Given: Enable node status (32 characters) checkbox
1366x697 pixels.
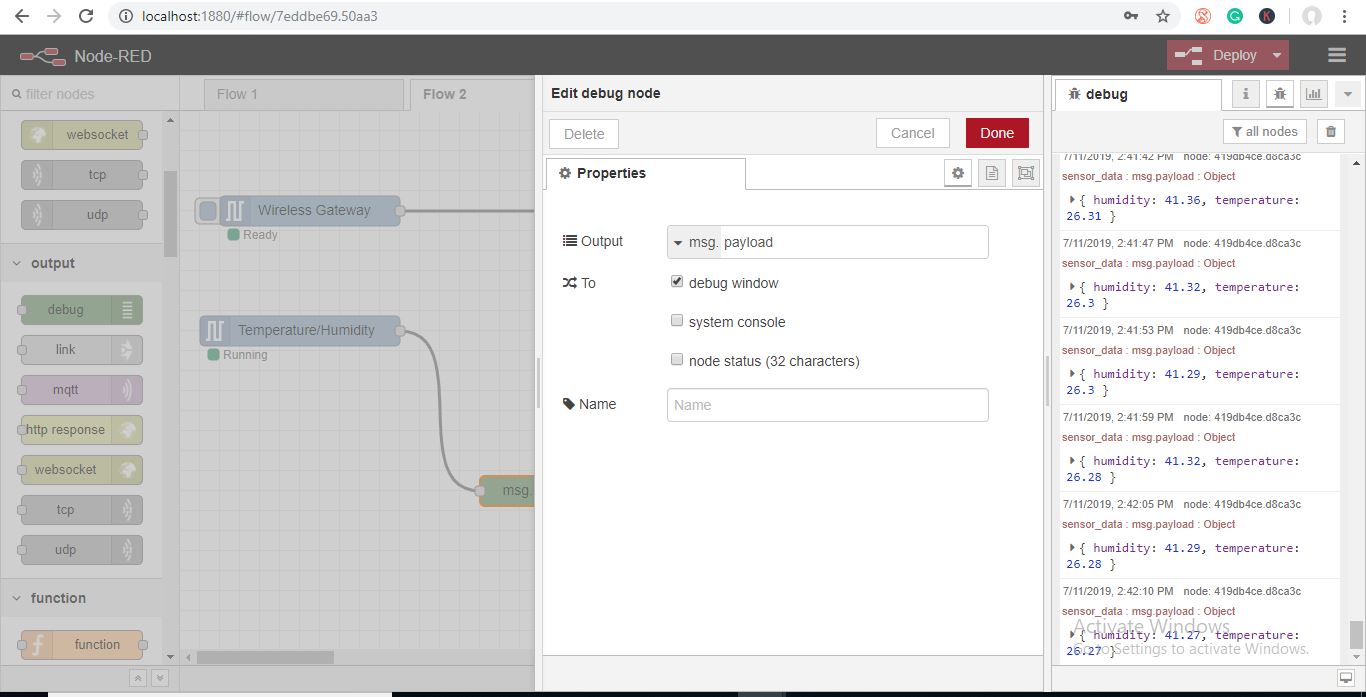Looking at the screenshot, I should [677, 360].
